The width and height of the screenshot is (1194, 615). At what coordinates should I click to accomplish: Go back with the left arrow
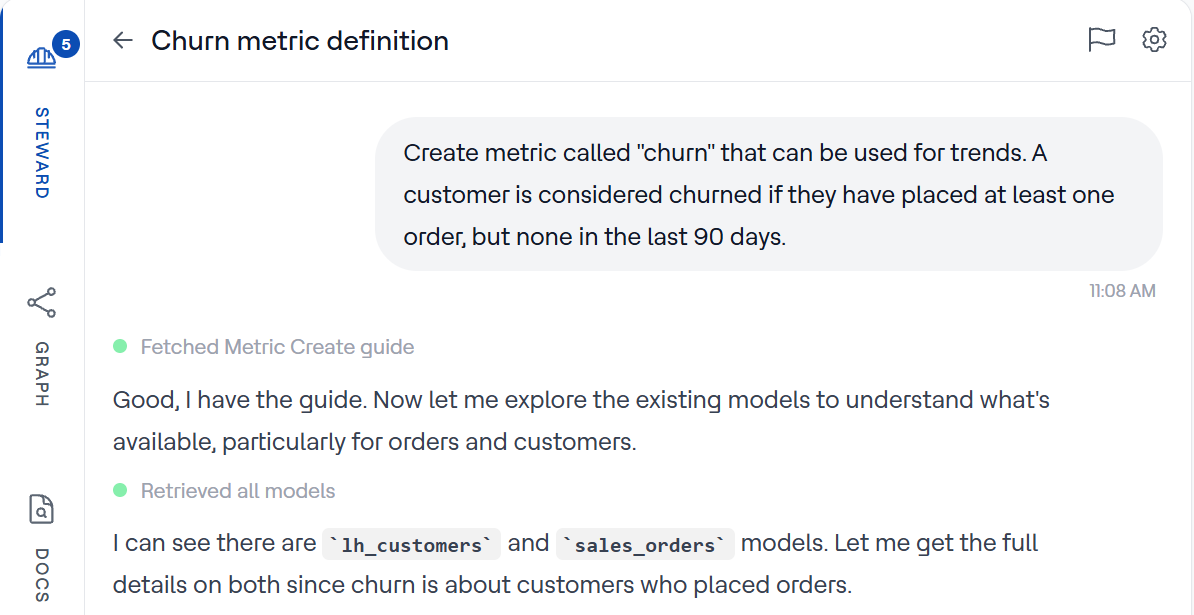[123, 40]
